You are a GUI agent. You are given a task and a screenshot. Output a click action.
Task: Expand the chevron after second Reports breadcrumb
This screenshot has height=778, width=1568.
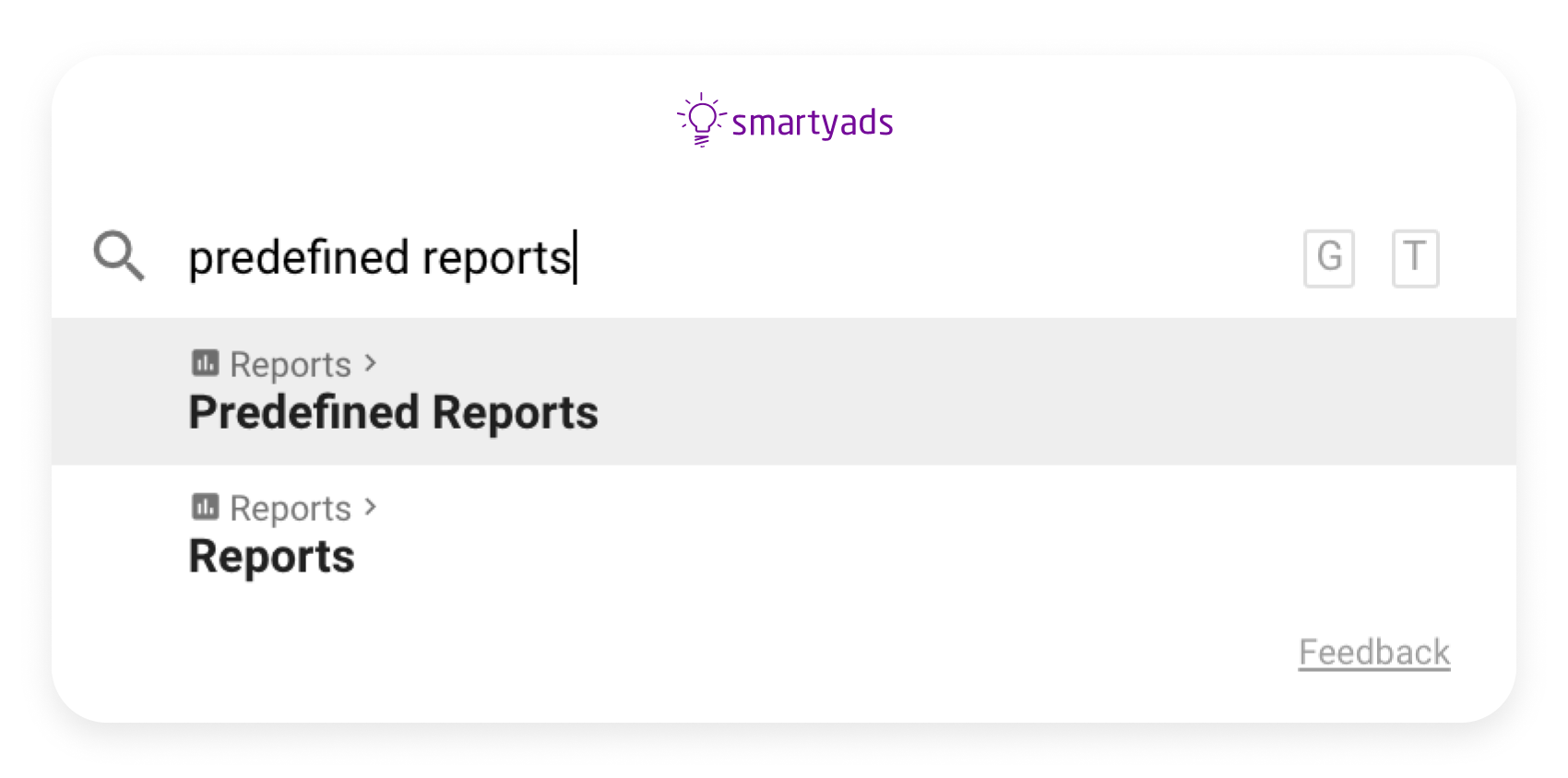370,507
